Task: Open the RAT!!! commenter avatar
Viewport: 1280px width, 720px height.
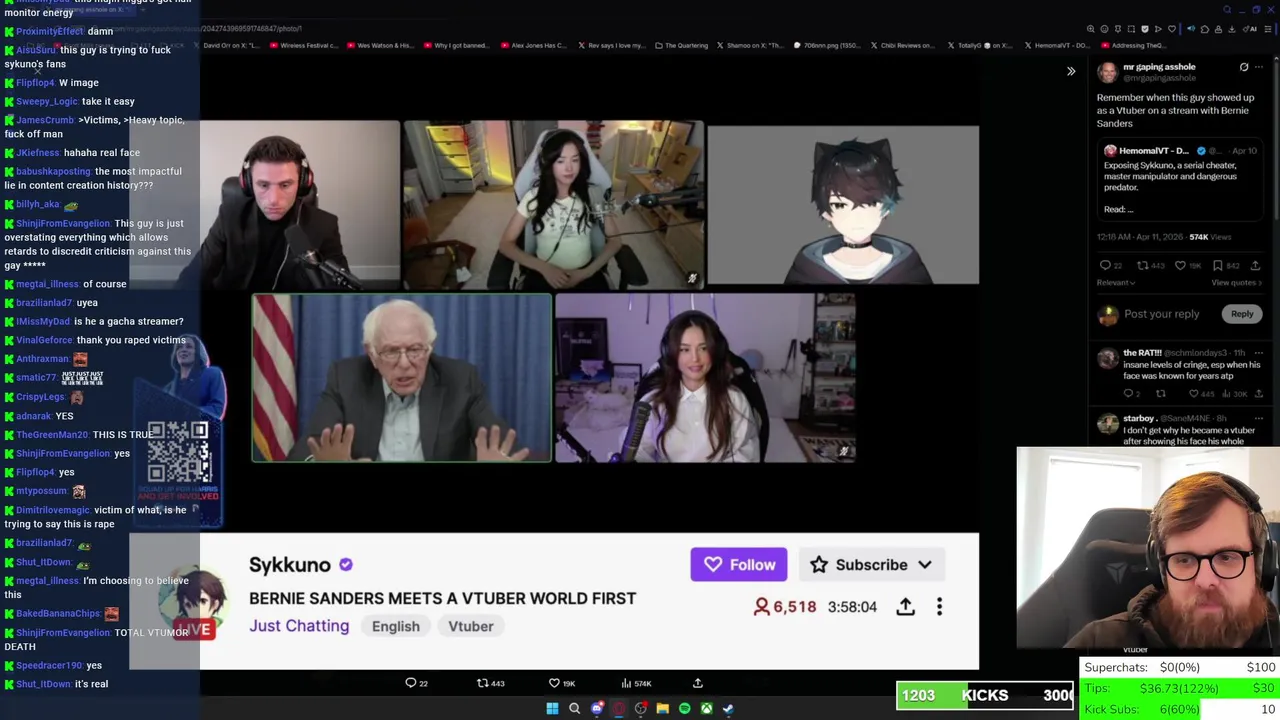Action: coord(1107,358)
